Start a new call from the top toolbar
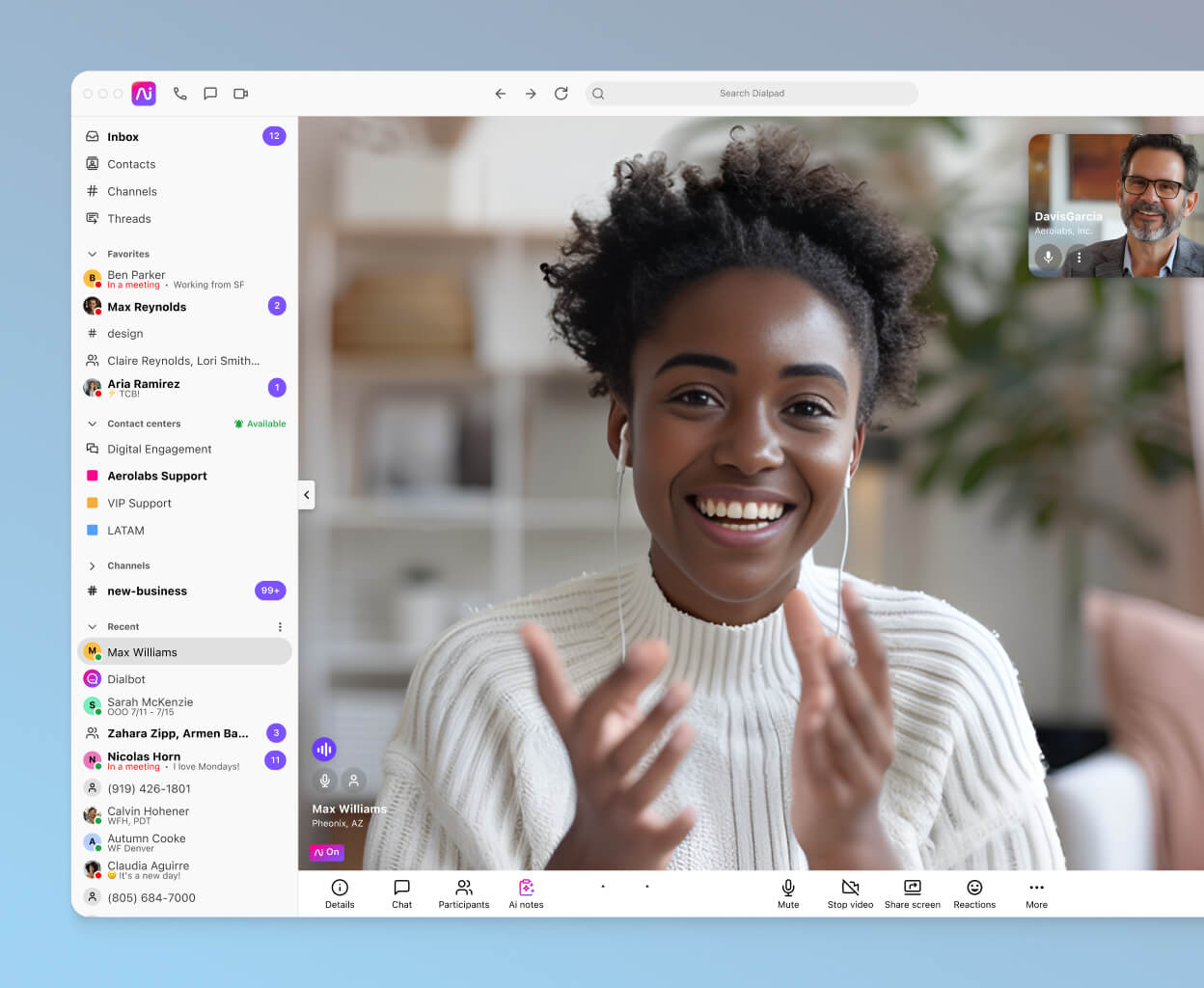Screen dimensions: 1204x988 pyautogui.click(x=180, y=94)
